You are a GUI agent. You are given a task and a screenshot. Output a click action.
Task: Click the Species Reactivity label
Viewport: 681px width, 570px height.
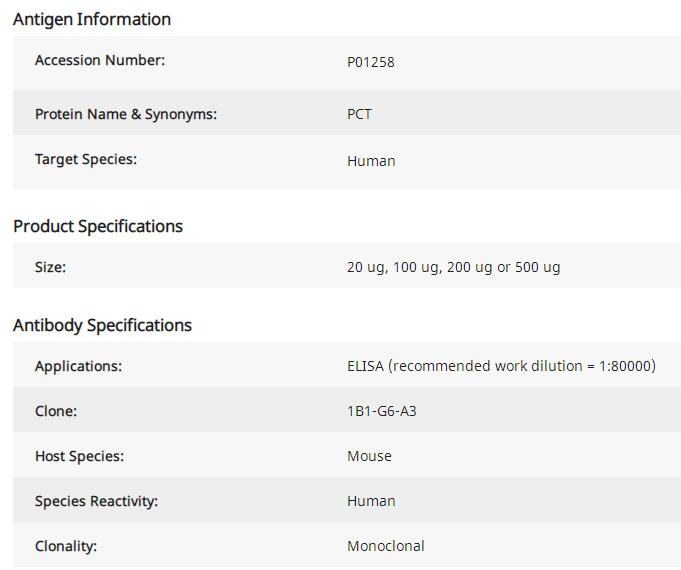(x=96, y=501)
